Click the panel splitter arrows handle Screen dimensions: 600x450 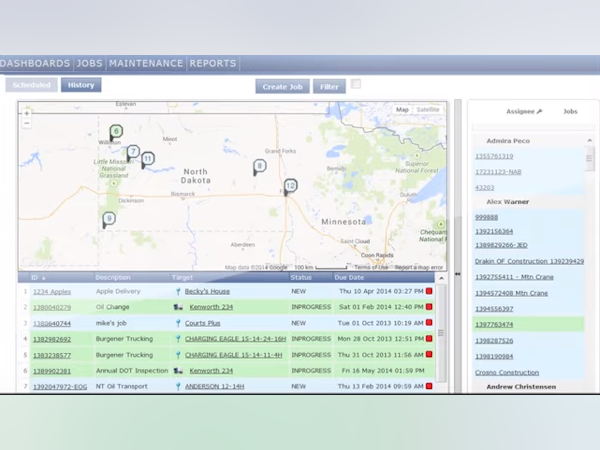tap(458, 274)
